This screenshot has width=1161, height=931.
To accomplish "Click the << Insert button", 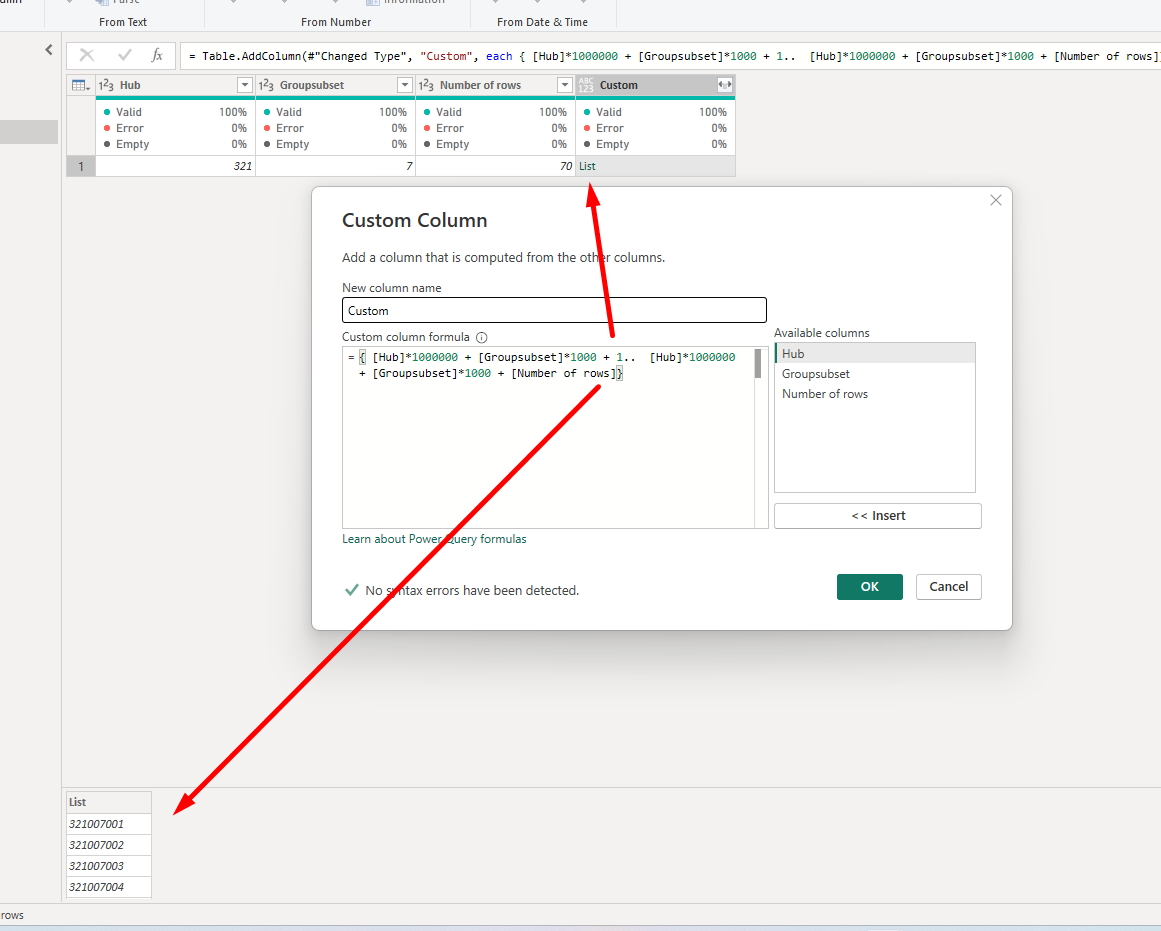I will pyautogui.click(x=877, y=515).
